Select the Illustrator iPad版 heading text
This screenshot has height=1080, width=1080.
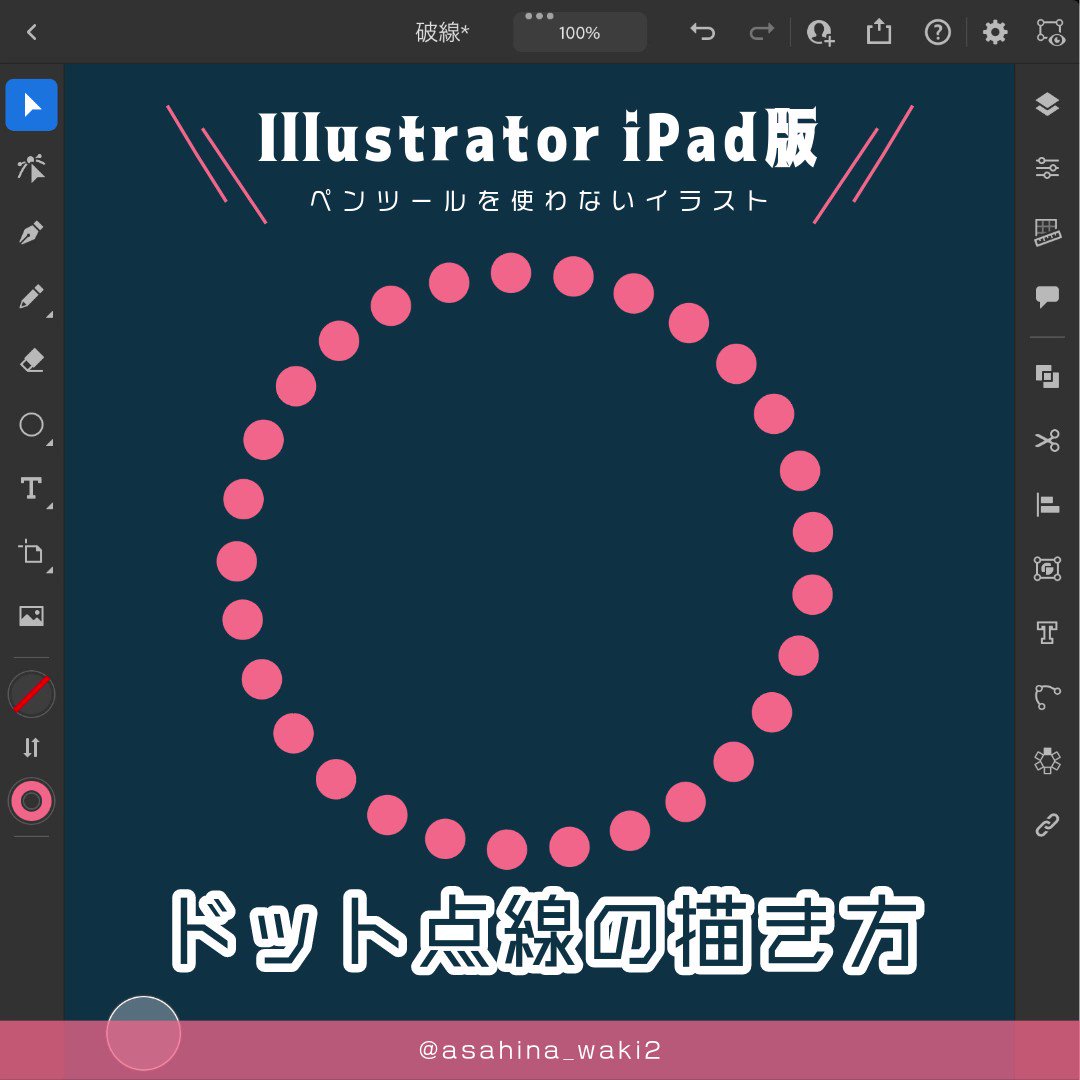(538, 138)
